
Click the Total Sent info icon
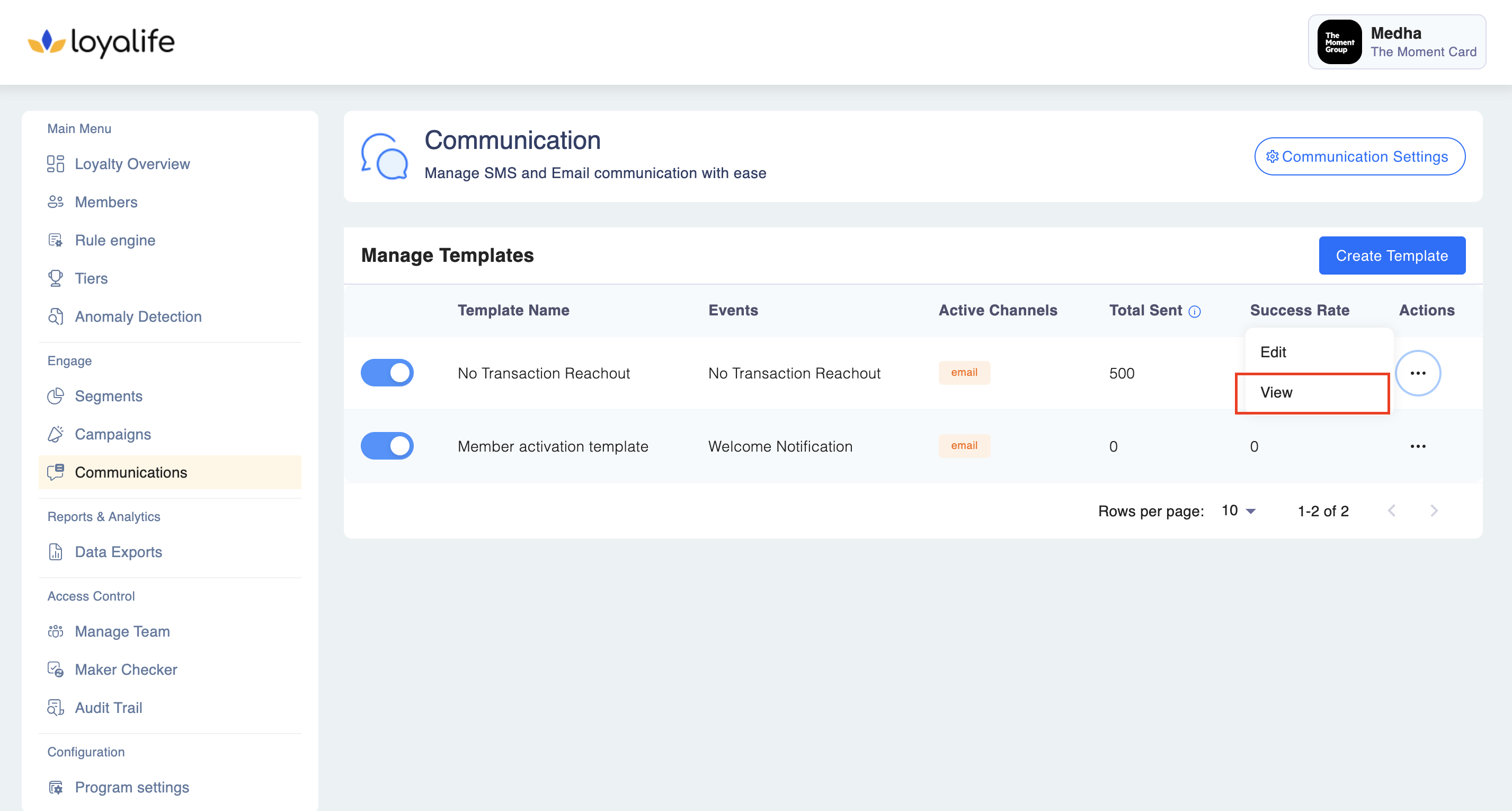(1195, 311)
